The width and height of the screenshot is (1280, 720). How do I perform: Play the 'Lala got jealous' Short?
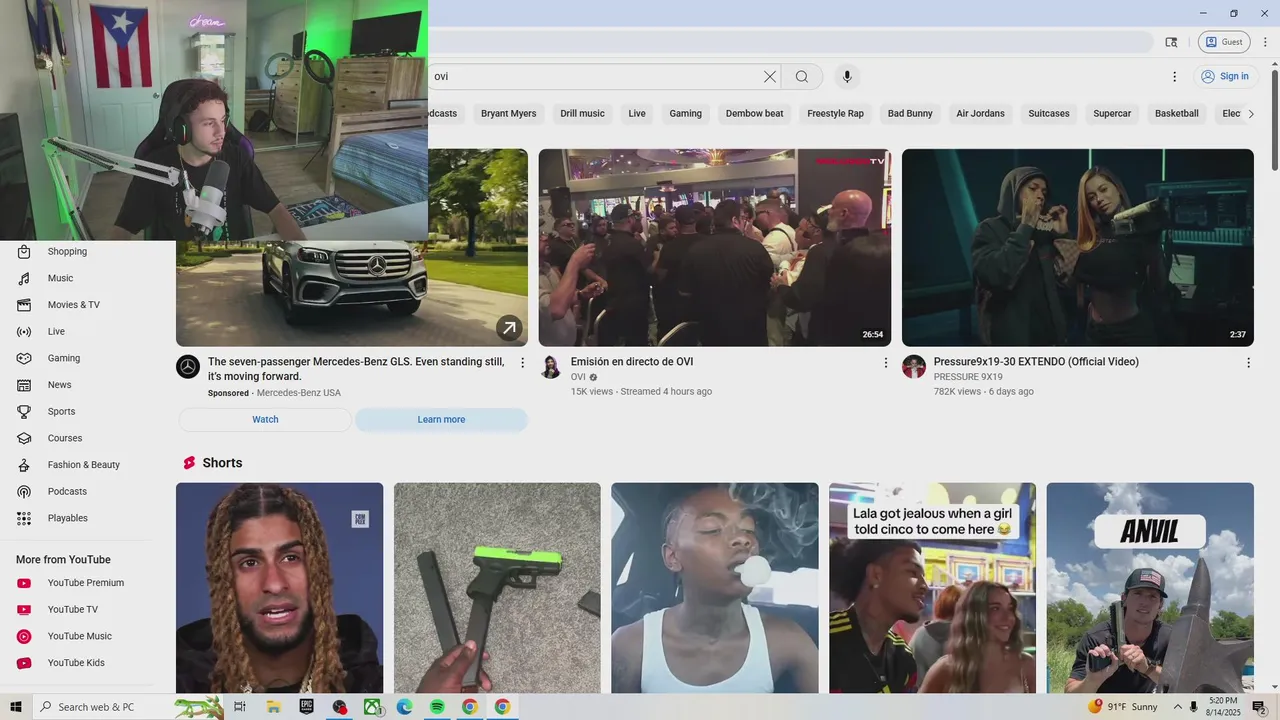pyautogui.click(x=932, y=588)
